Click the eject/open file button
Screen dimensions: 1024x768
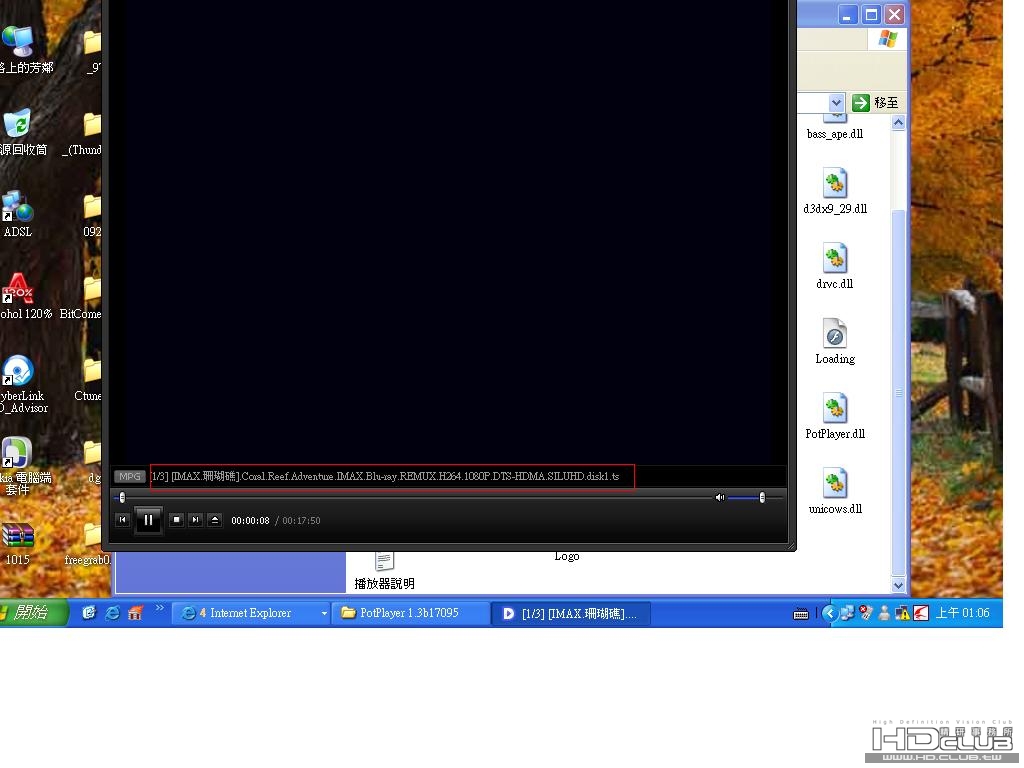[x=215, y=520]
